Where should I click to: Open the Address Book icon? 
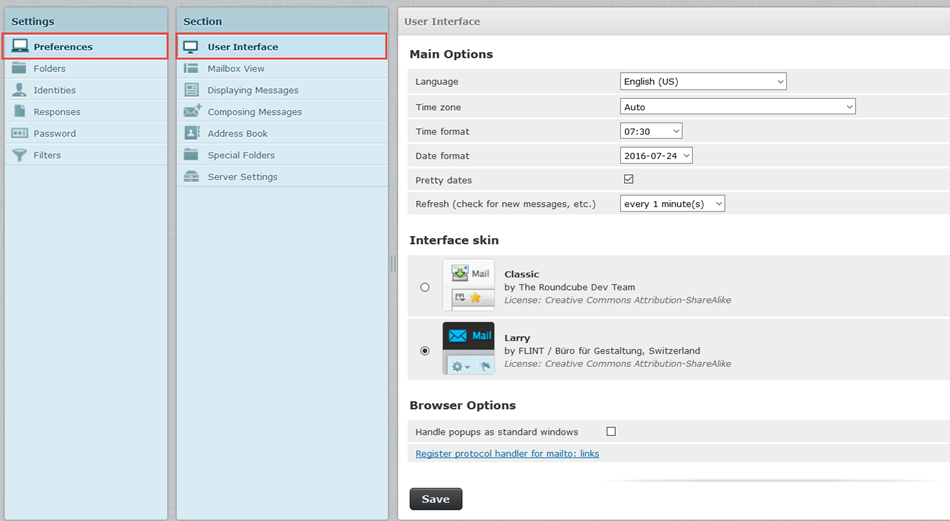coord(191,133)
